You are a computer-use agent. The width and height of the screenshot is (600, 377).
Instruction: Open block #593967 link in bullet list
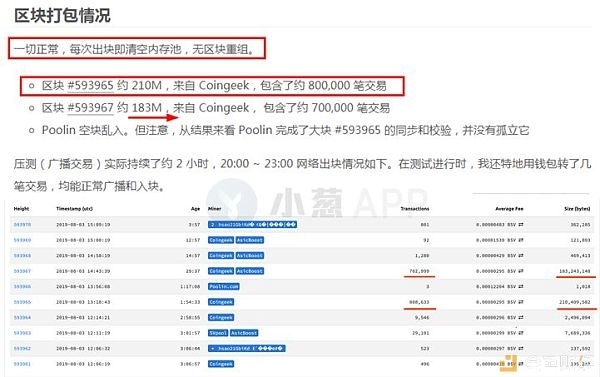pyautogui.click(x=90, y=108)
